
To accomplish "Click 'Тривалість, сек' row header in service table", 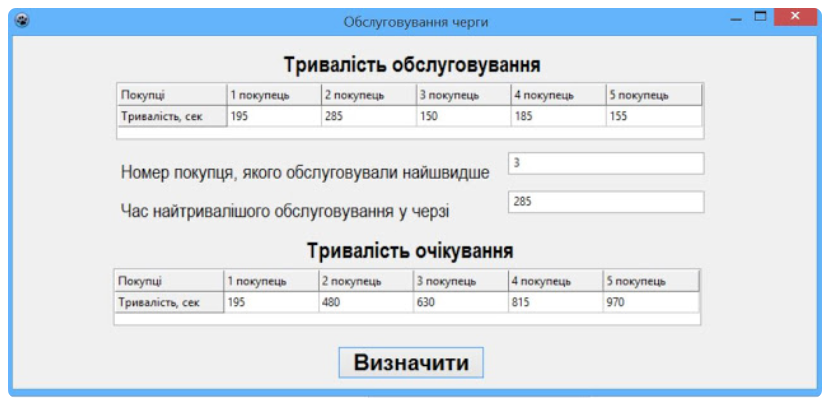I will (x=172, y=116).
